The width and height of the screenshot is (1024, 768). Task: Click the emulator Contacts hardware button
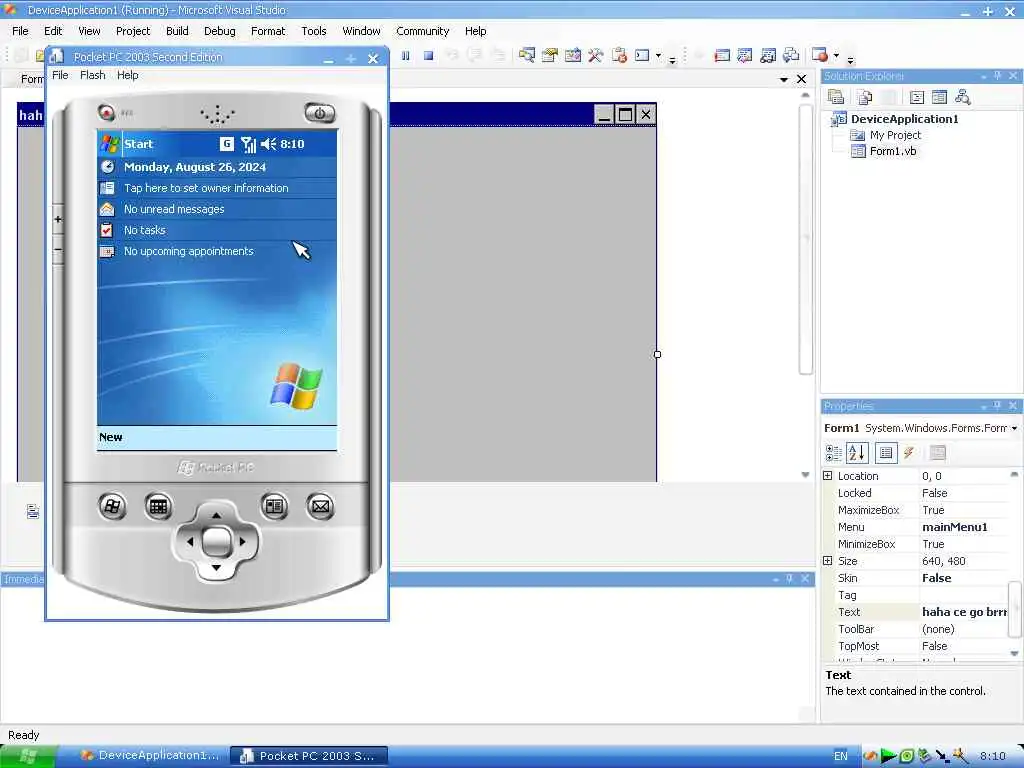tap(274, 506)
